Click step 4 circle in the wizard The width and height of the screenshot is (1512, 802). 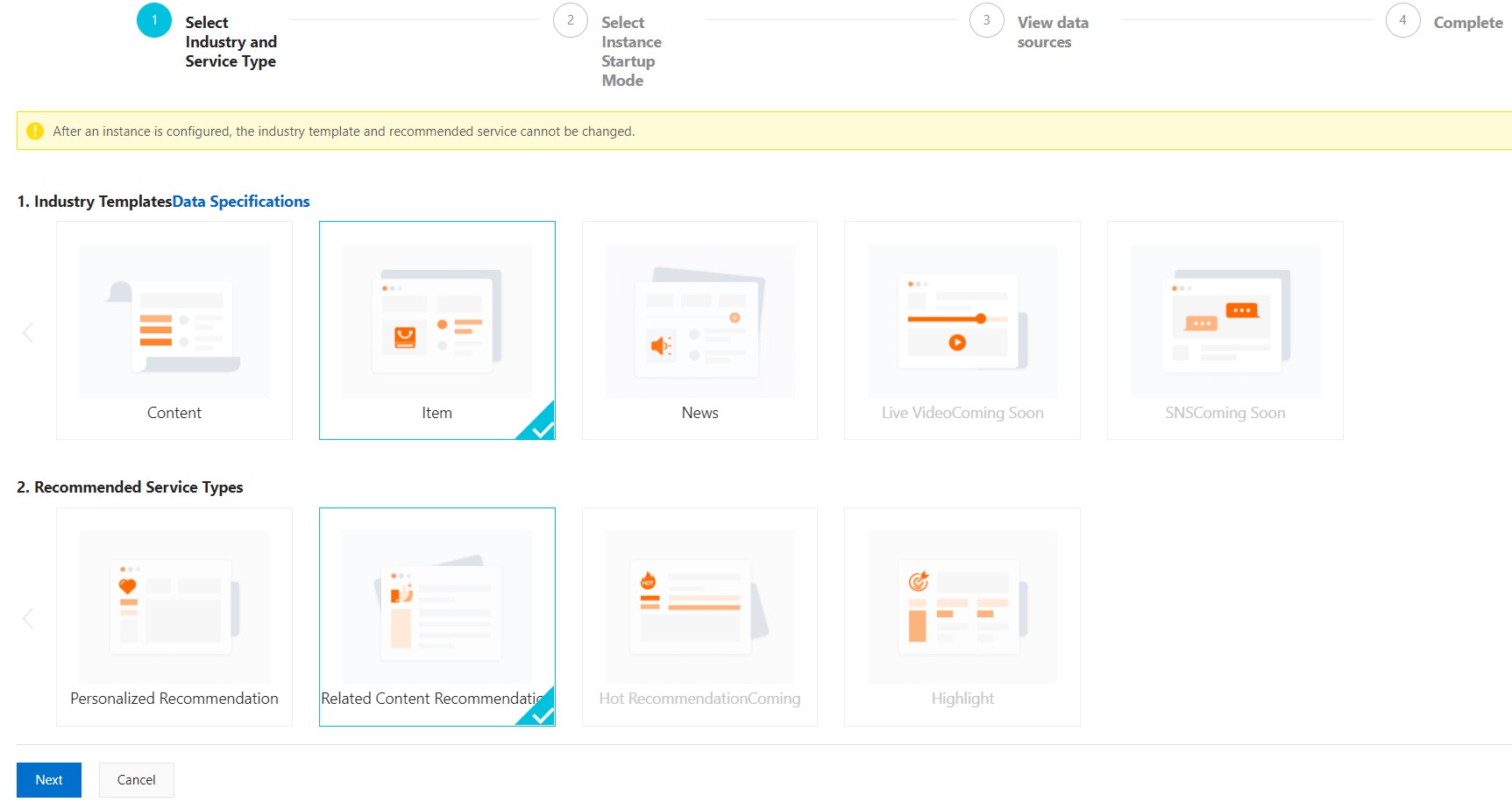click(x=1403, y=20)
